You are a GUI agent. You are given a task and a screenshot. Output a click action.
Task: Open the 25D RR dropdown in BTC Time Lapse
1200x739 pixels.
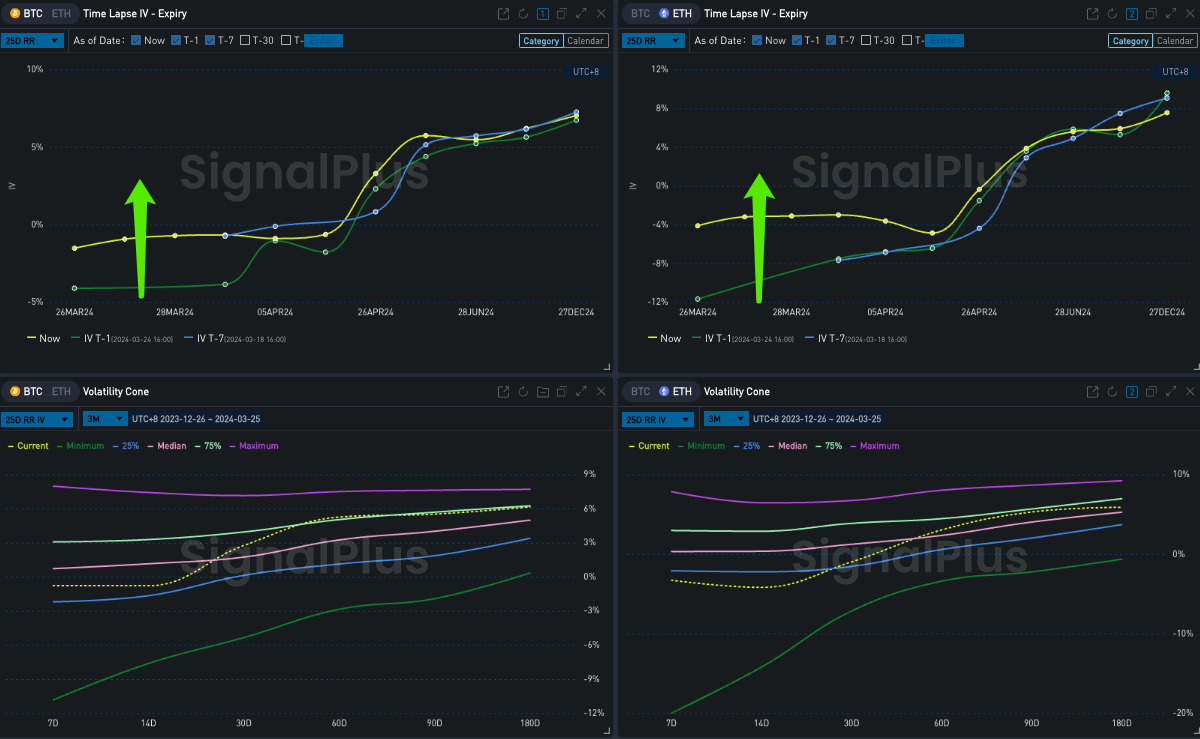point(32,40)
